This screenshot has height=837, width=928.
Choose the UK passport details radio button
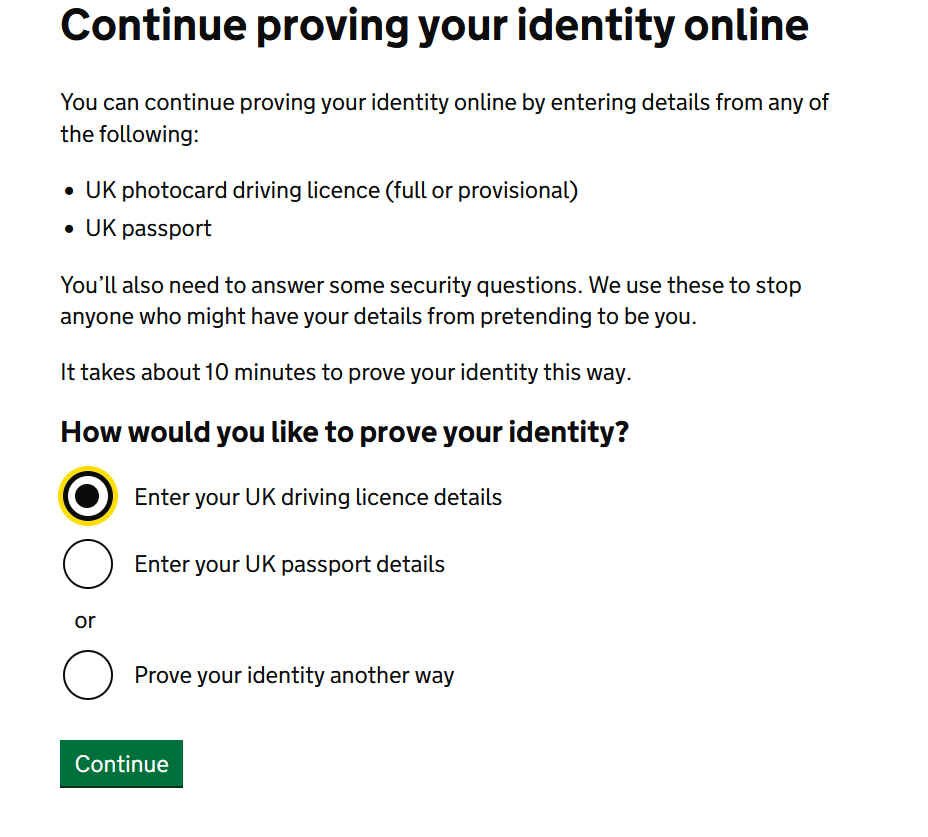[88, 564]
